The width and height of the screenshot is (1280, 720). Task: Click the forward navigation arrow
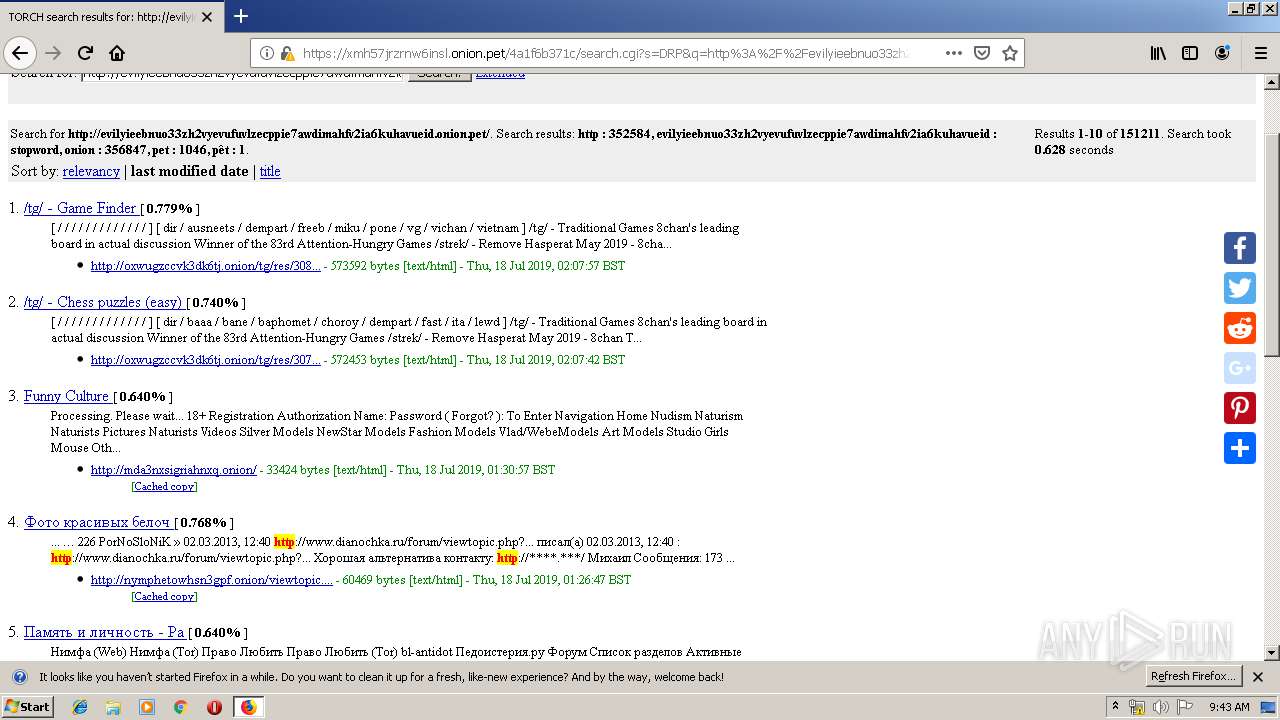53,53
